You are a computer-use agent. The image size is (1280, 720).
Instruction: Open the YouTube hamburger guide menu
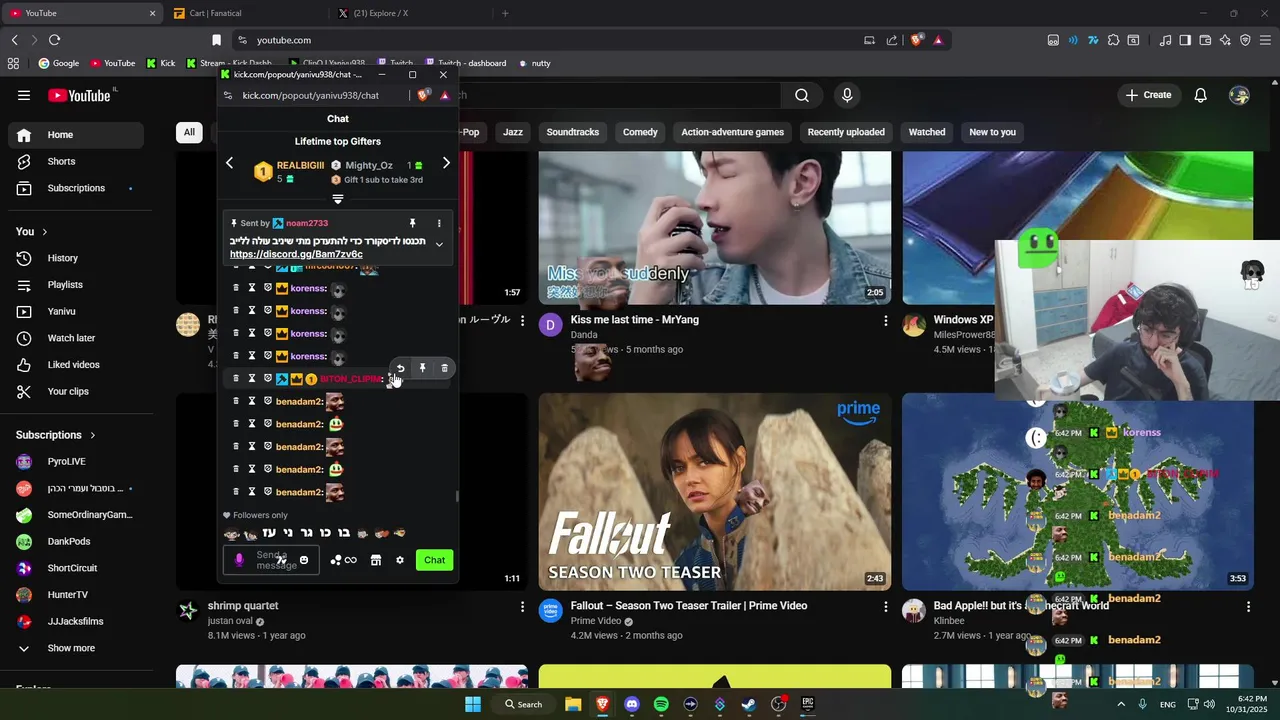point(24,95)
